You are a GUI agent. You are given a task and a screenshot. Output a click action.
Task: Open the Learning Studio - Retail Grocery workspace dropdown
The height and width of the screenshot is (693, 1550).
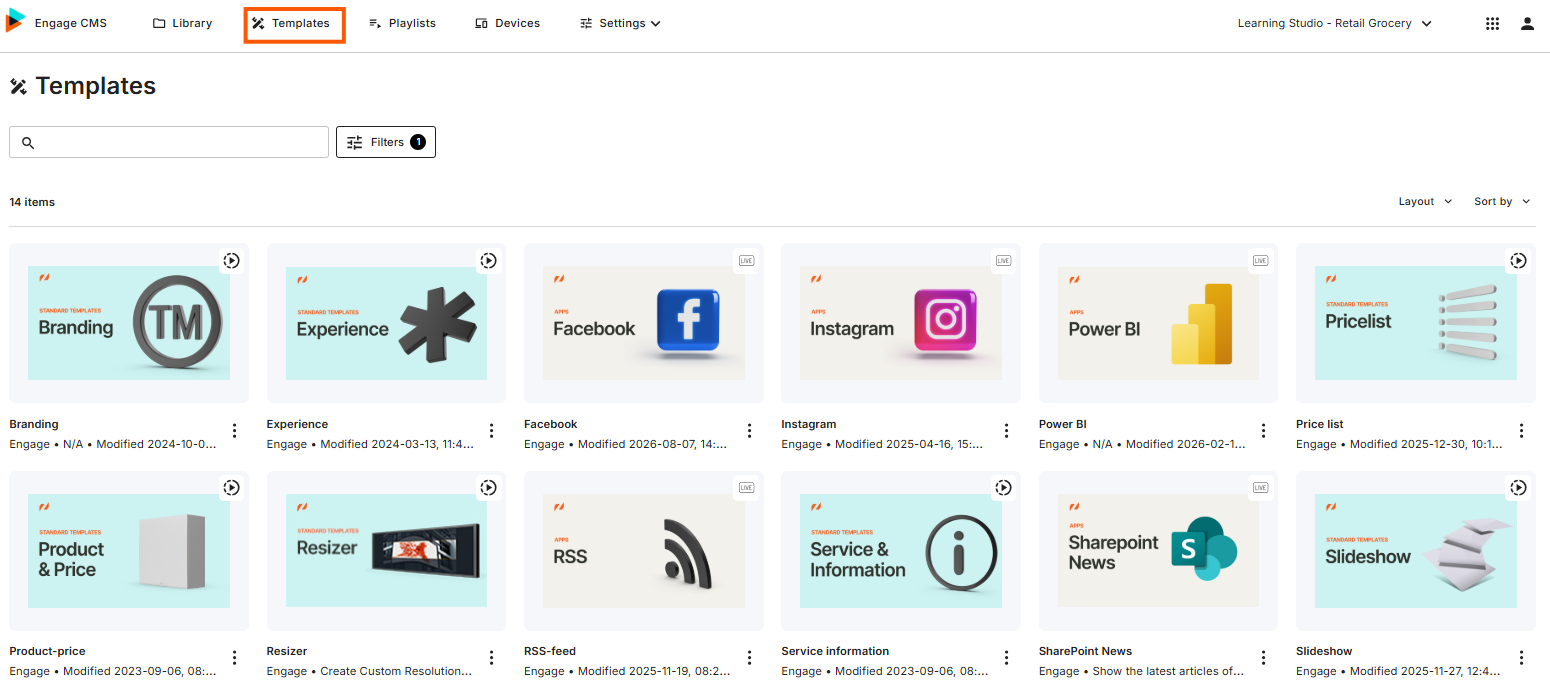[1335, 23]
